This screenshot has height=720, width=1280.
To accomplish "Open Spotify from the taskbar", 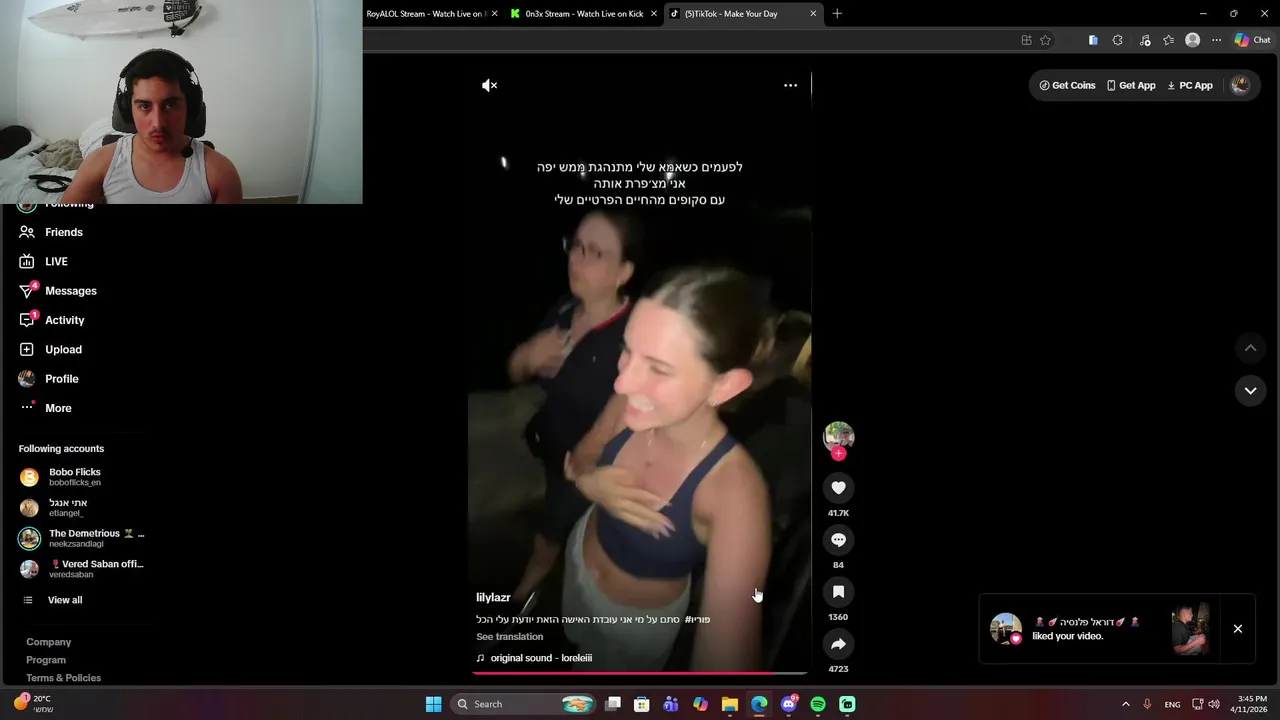I will (818, 704).
